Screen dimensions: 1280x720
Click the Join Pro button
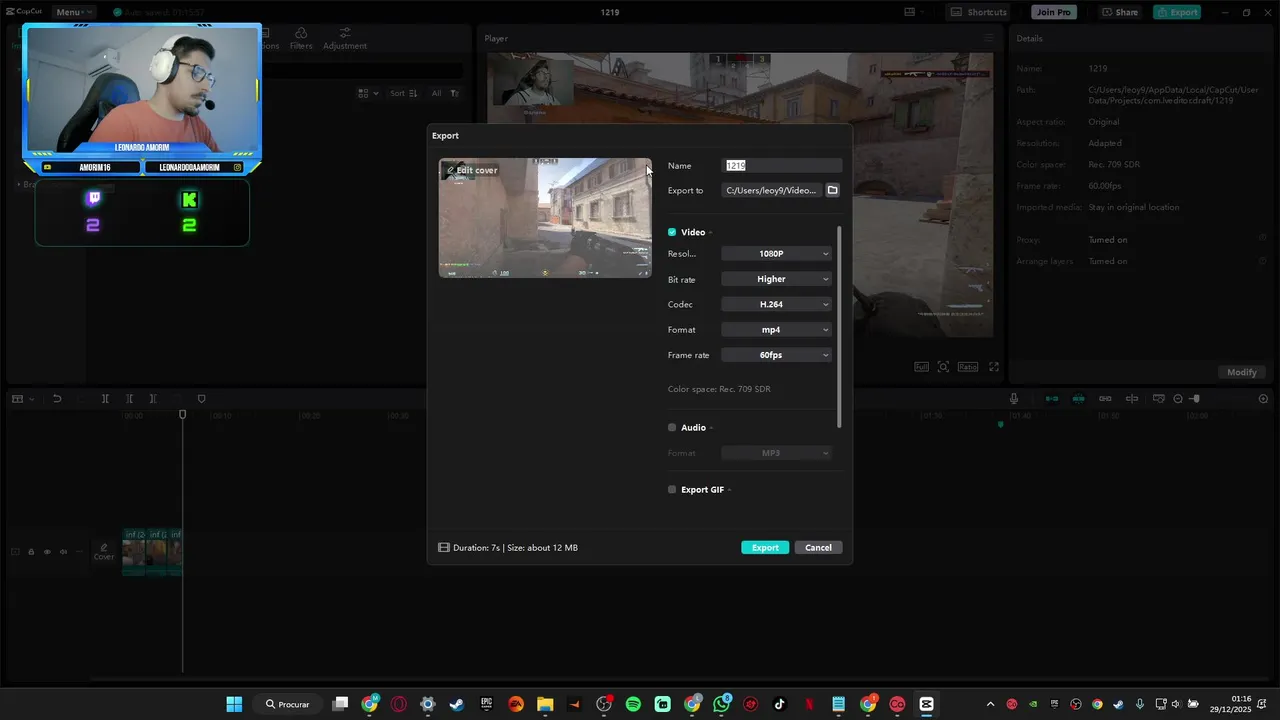point(1054,12)
